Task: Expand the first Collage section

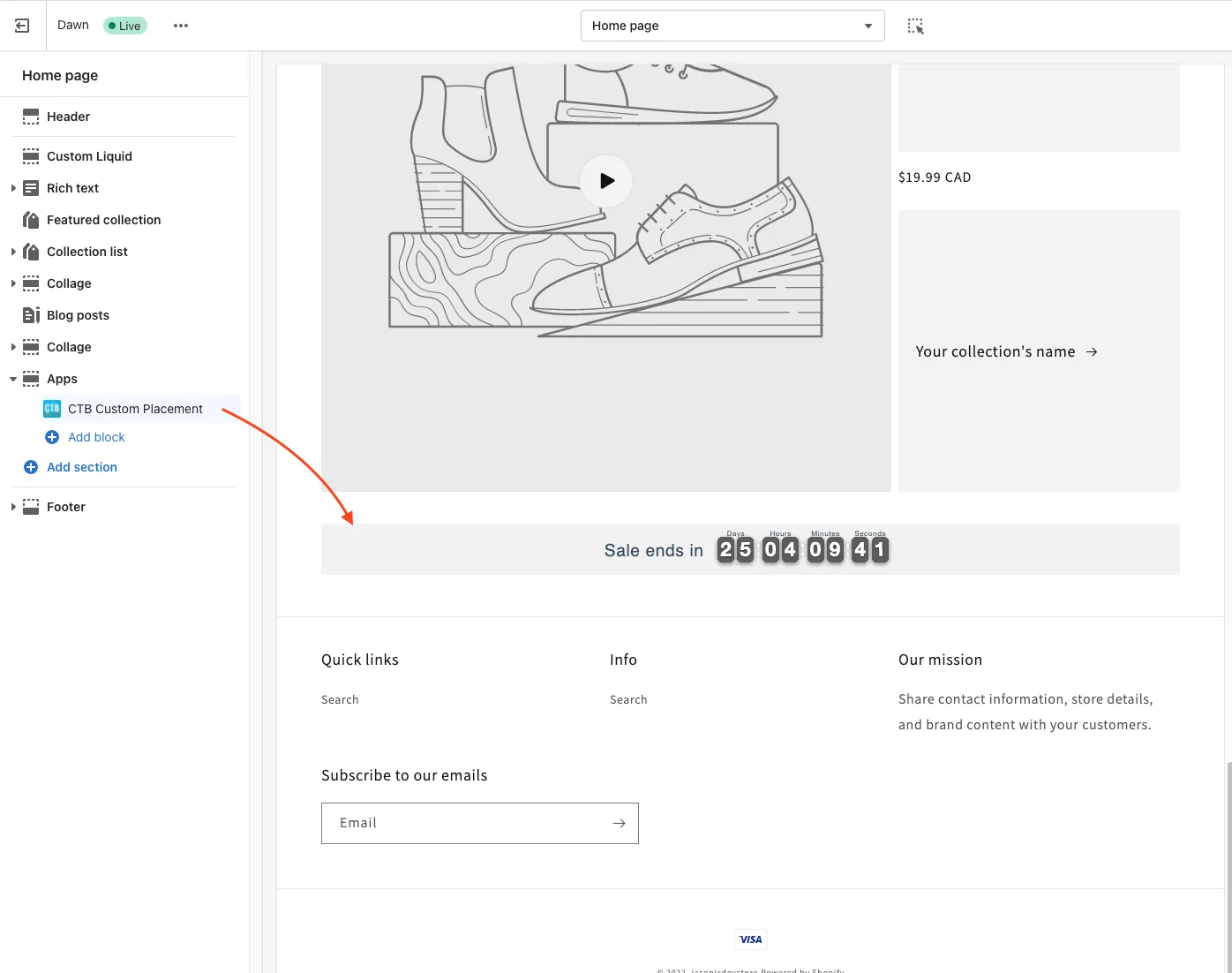Action: point(13,283)
